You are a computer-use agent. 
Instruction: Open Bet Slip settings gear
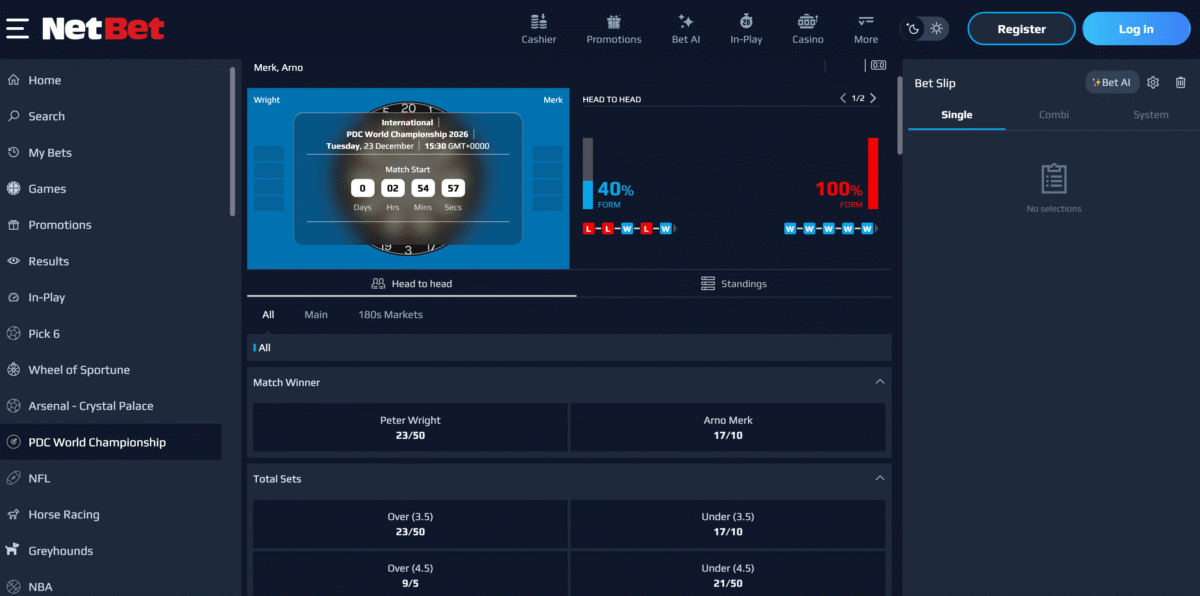coord(1153,83)
